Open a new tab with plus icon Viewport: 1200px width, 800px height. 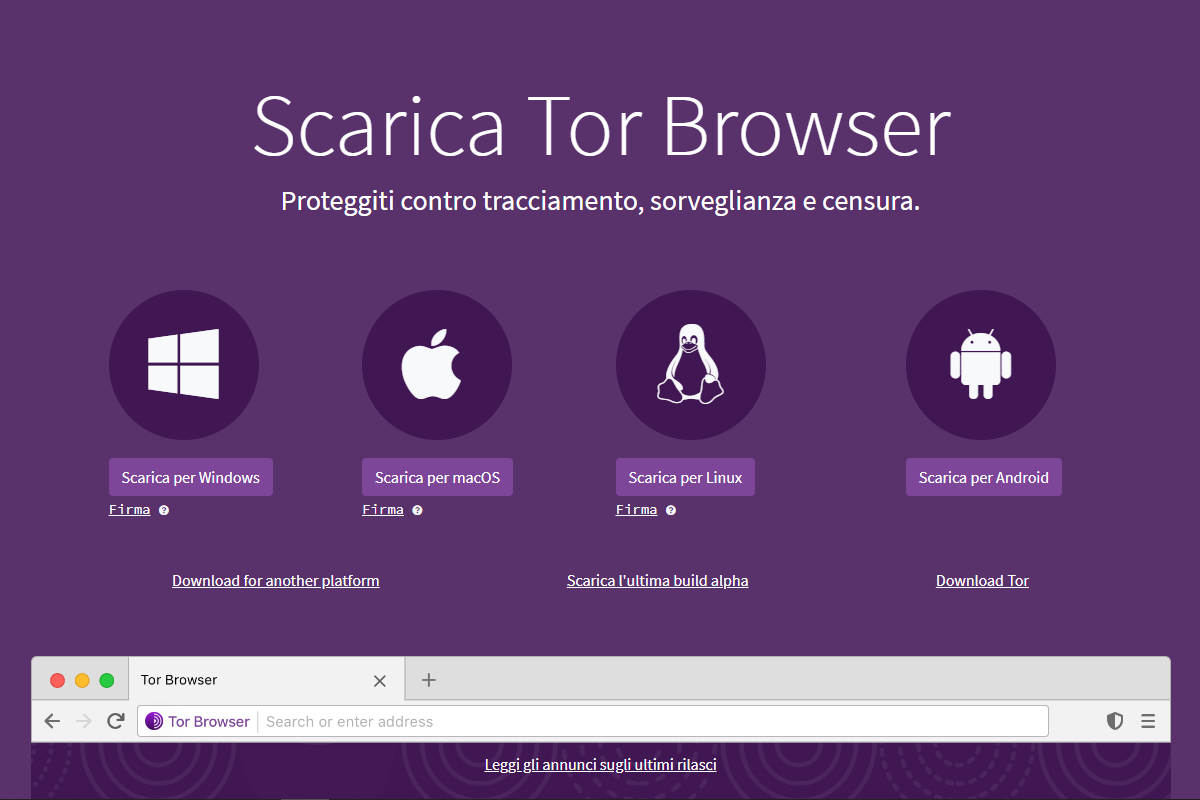point(429,680)
